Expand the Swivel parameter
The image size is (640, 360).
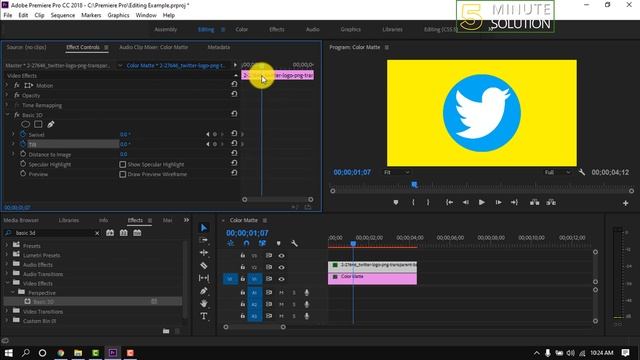click(13, 134)
